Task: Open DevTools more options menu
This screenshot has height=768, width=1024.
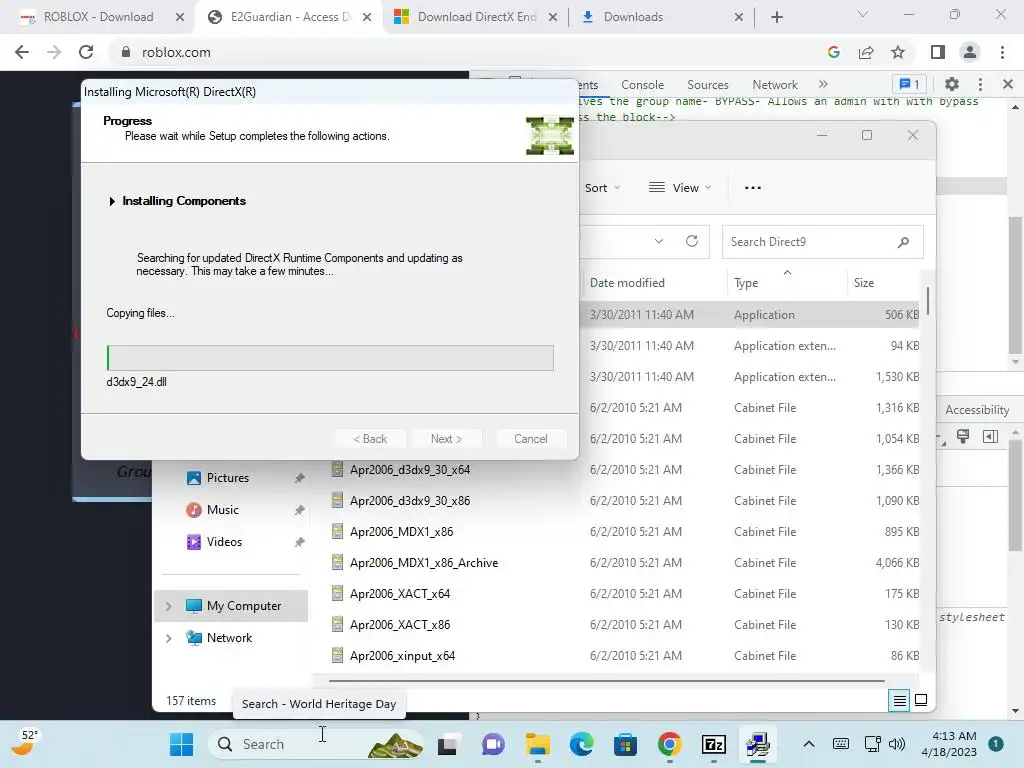Action: [x=980, y=84]
